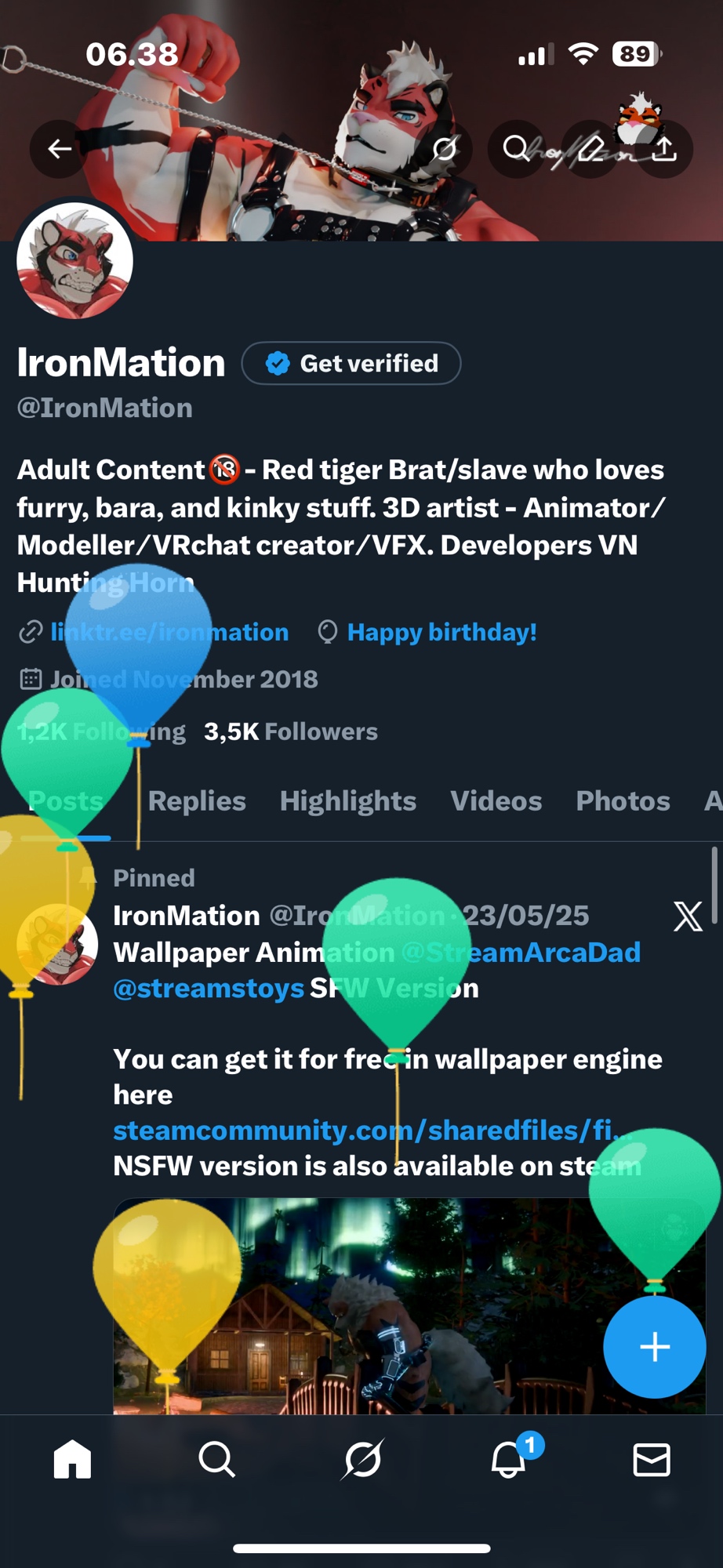Open Grok icon in header
This screenshot has height=1568, width=723.
point(445,149)
